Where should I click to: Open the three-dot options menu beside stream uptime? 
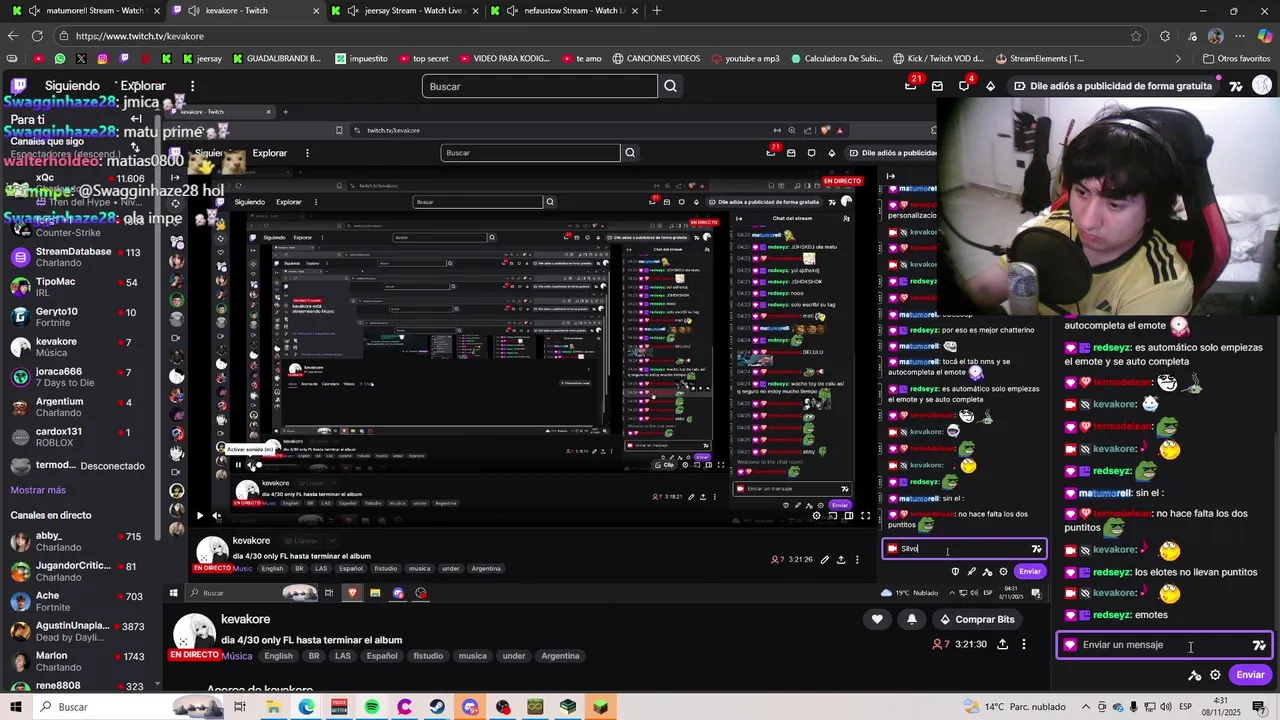click(1024, 644)
